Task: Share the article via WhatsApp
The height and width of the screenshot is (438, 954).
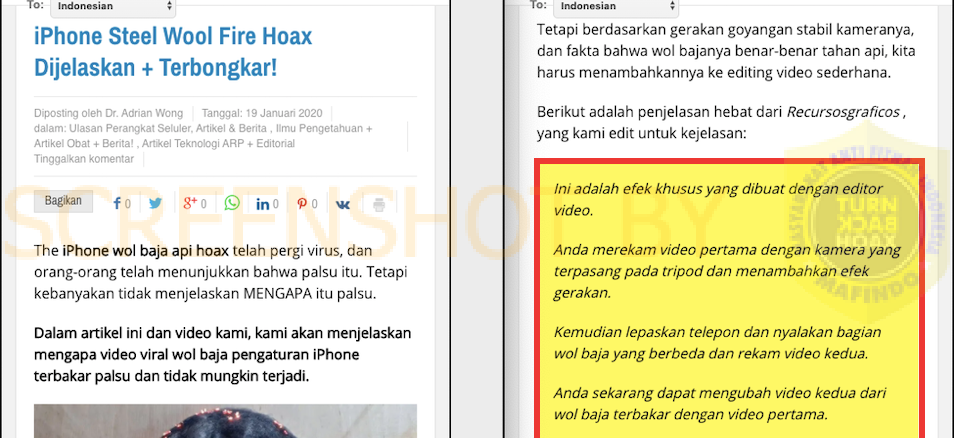Action: click(x=232, y=203)
